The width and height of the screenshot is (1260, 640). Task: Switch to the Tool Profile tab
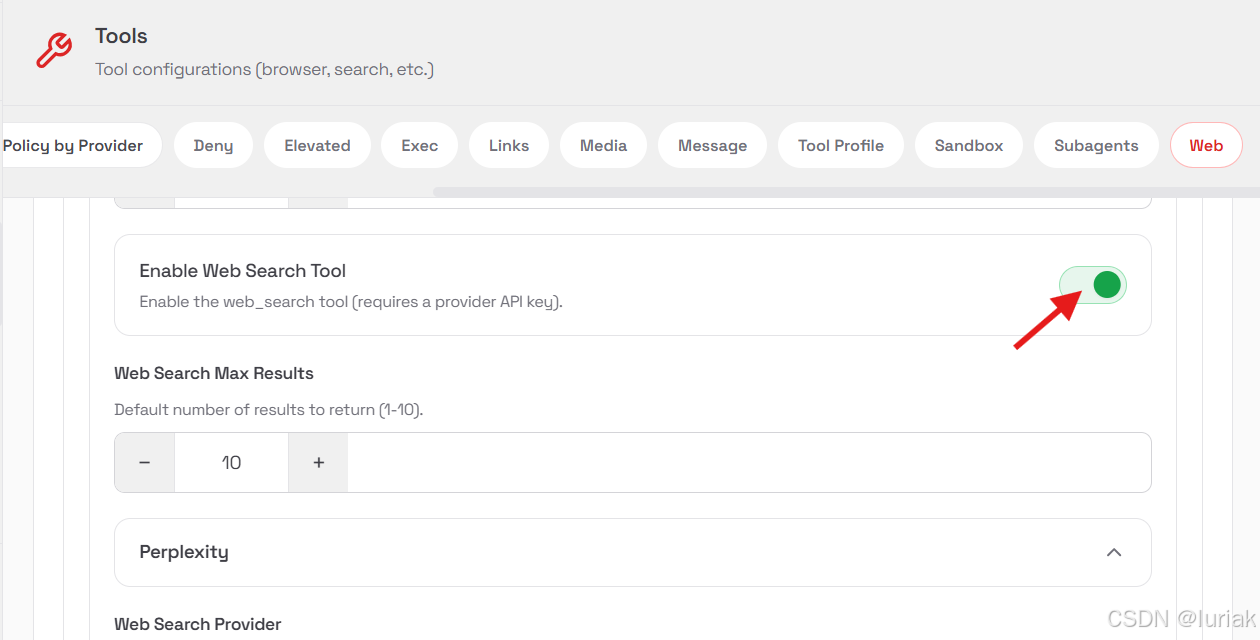841,146
